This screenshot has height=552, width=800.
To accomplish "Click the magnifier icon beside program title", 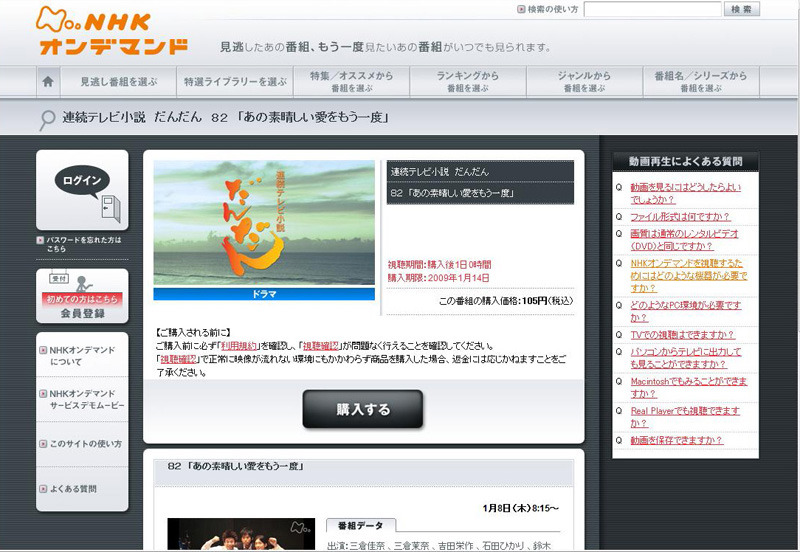I will point(47,120).
